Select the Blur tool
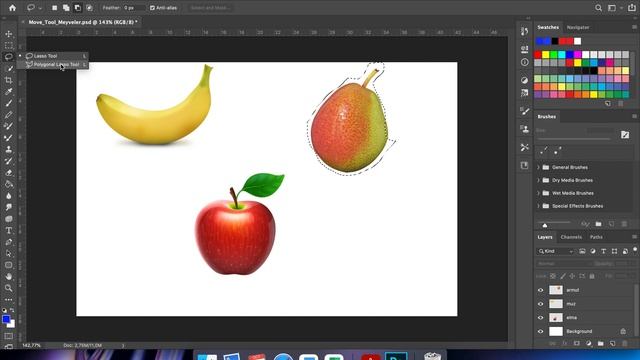This screenshot has width=640, height=360. click(9, 196)
